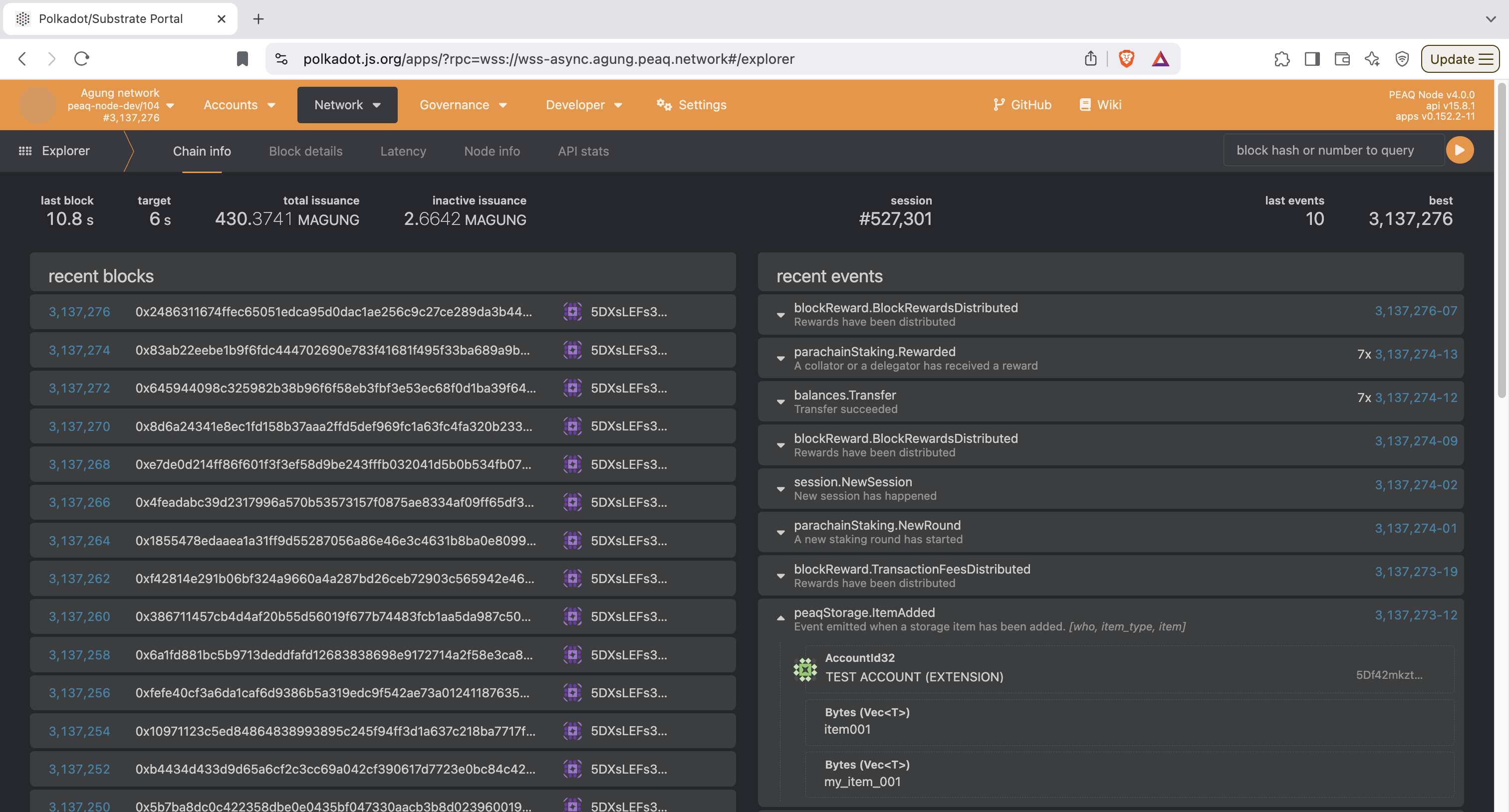Open the Governance dropdown menu
Image resolution: width=1509 pixels, height=812 pixels.
[463, 105]
